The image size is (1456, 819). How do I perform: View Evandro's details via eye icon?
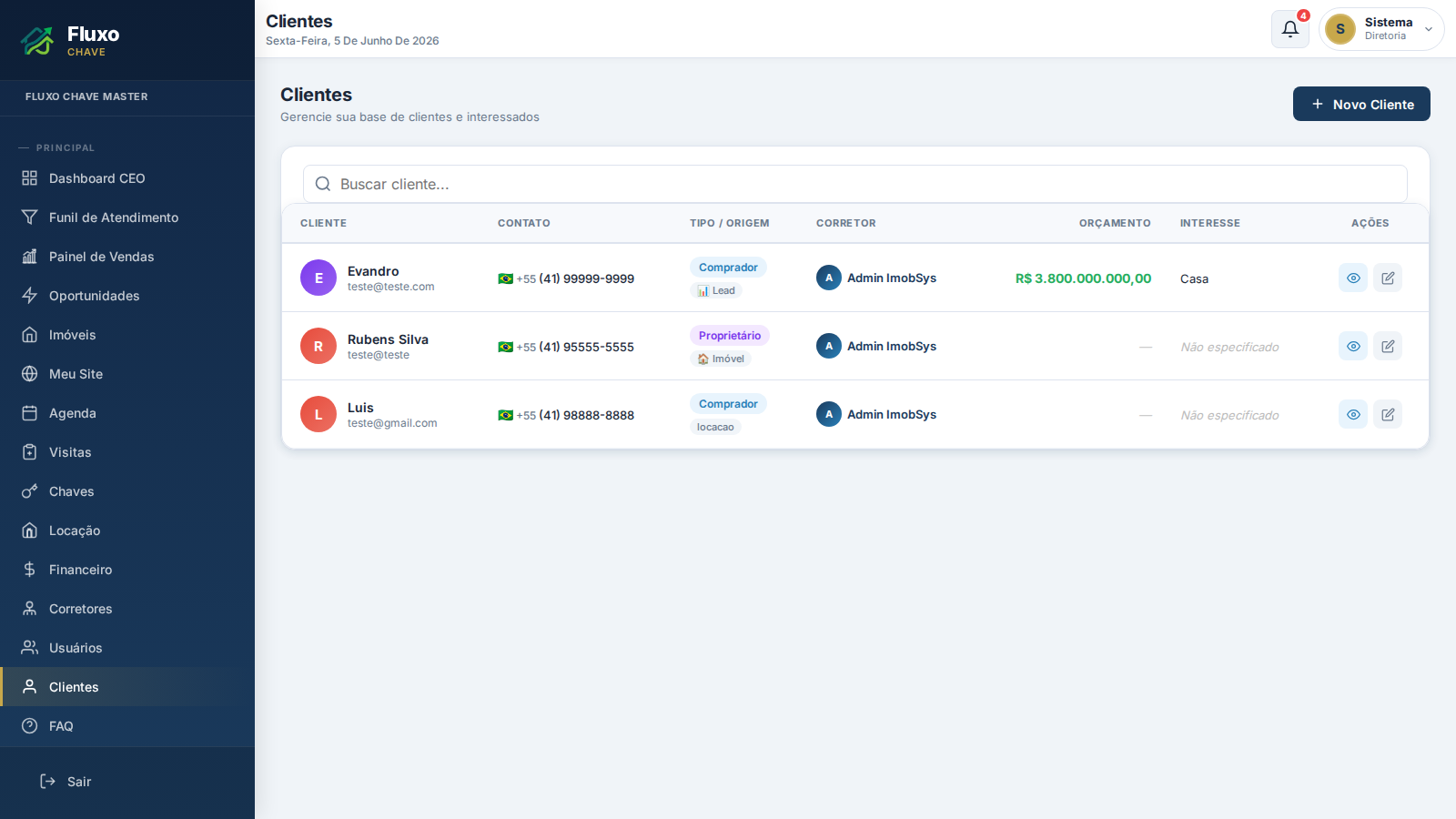pyautogui.click(x=1353, y=278)
